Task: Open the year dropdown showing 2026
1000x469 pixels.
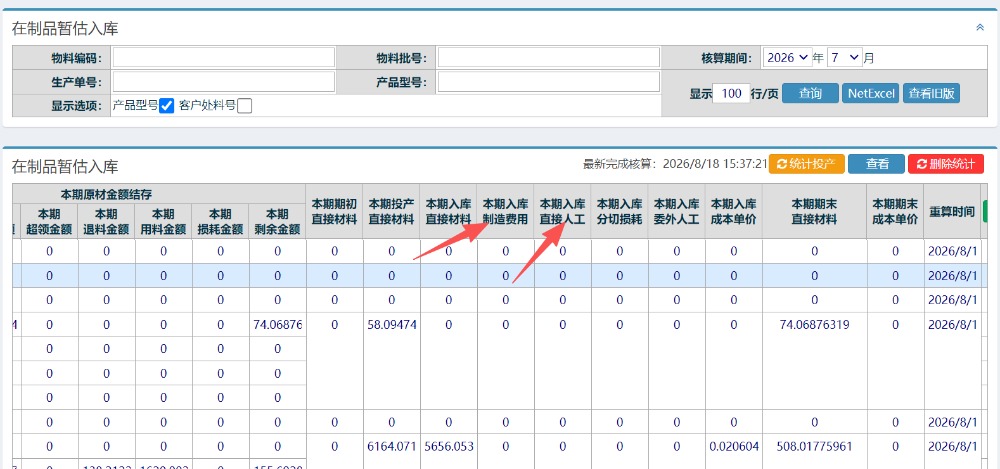Action: pyautogui.click(x=787, y=57)
